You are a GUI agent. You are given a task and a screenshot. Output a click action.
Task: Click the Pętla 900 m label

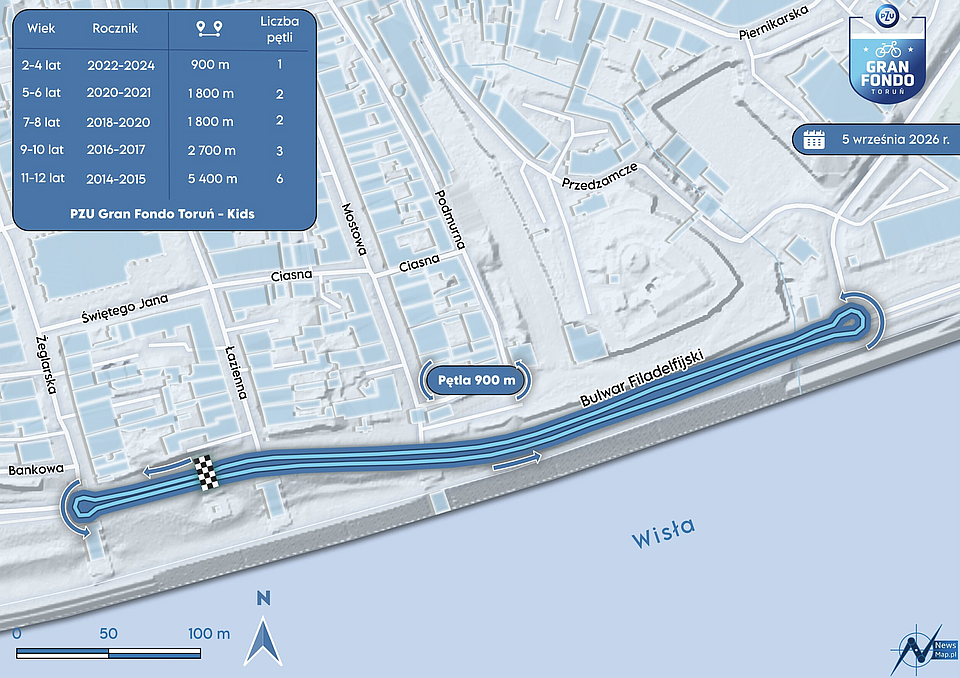477,380
